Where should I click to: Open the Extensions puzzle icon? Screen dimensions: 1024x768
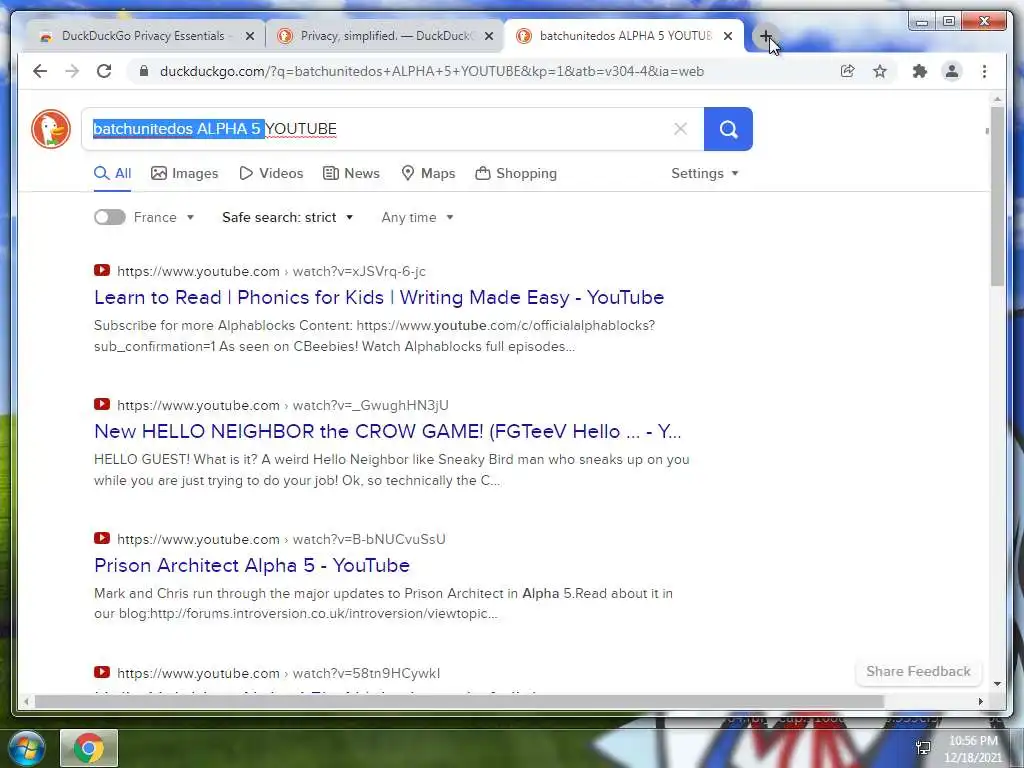[x=920, y=71]
